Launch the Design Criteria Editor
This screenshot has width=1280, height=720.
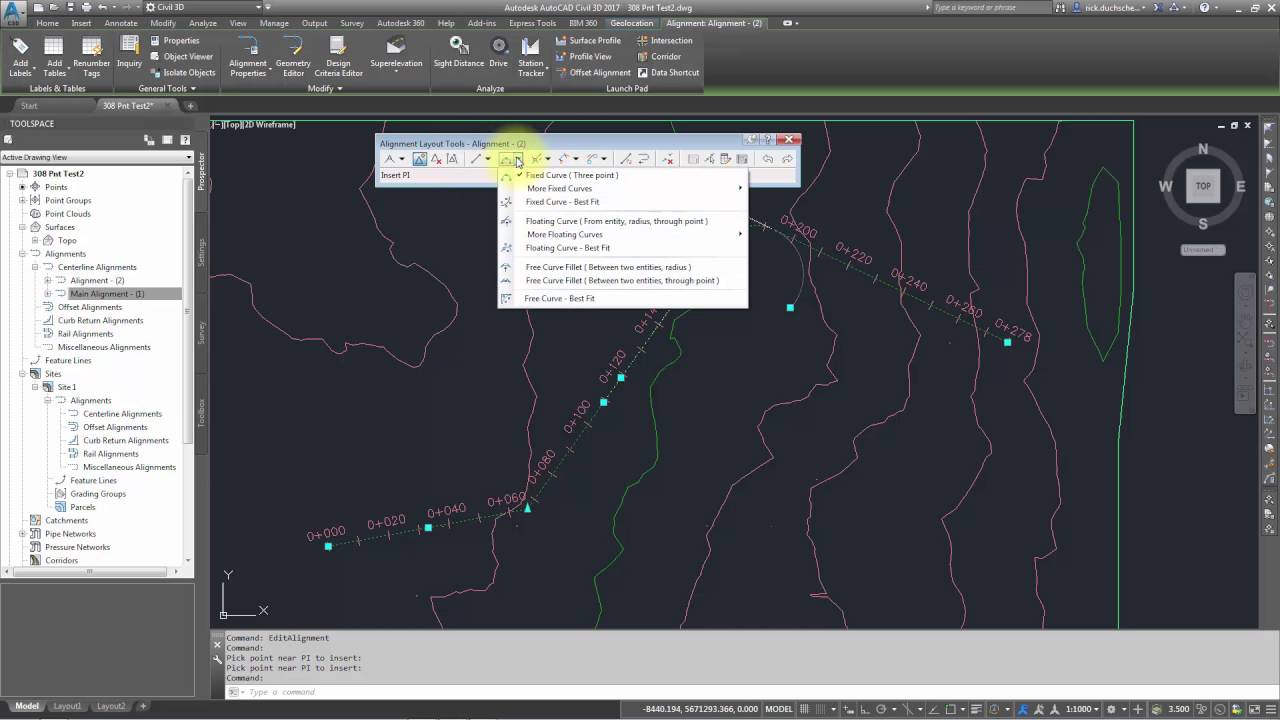[338, 58]
